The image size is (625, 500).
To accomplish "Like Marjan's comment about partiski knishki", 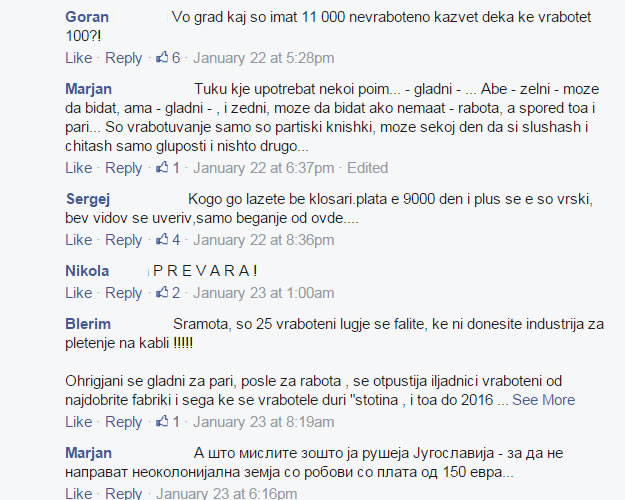I will click(x=79, y=168).
